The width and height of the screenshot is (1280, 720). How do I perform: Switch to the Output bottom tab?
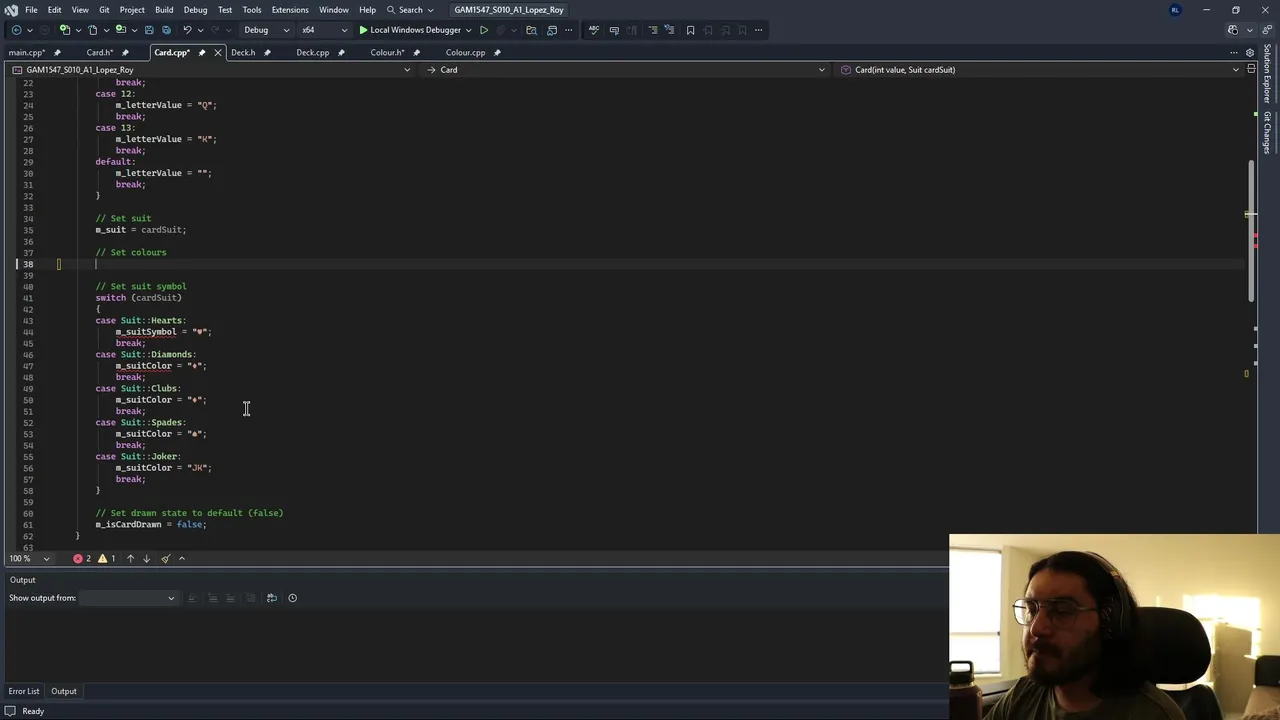pos(63,691)
